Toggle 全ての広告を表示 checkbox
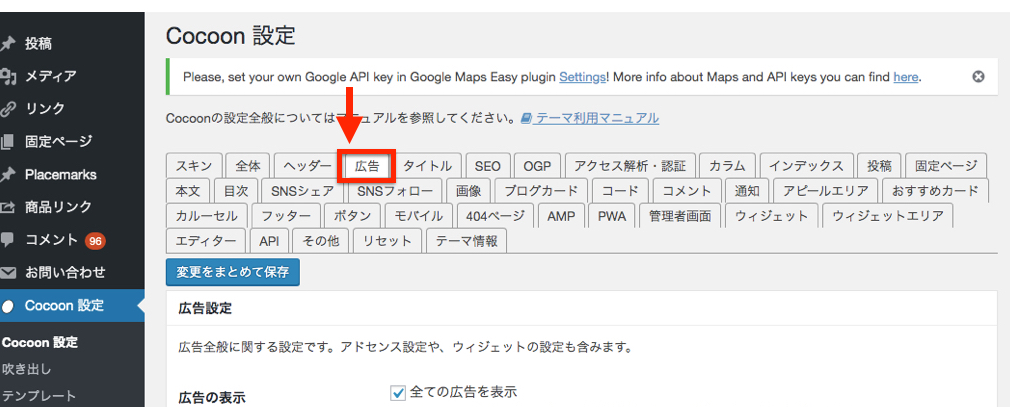 [398, 392]
